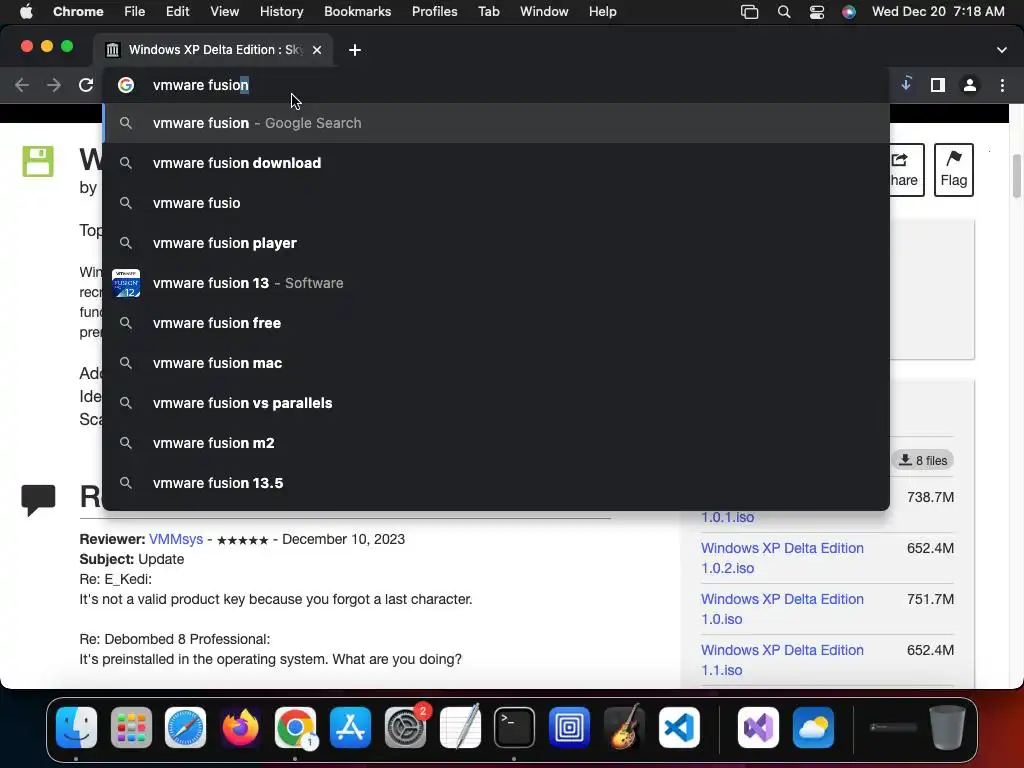Choose suggestion vmware fusion 13.5

[x=496, y=483]
